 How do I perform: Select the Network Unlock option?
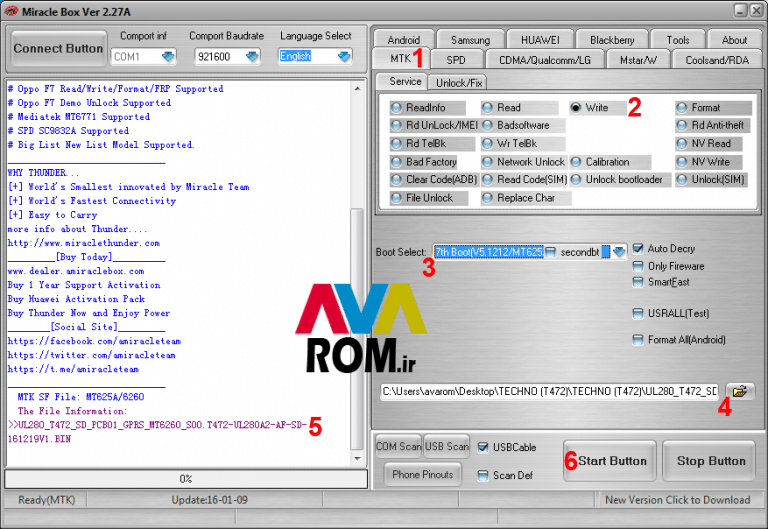(x=488, y=162)
